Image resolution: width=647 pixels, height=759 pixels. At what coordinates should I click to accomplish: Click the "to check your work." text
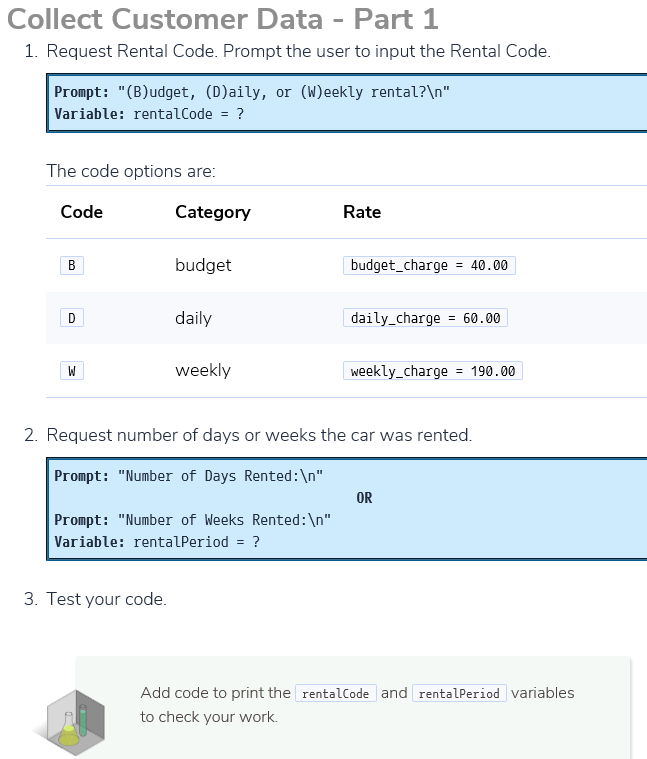click(209, 717)
